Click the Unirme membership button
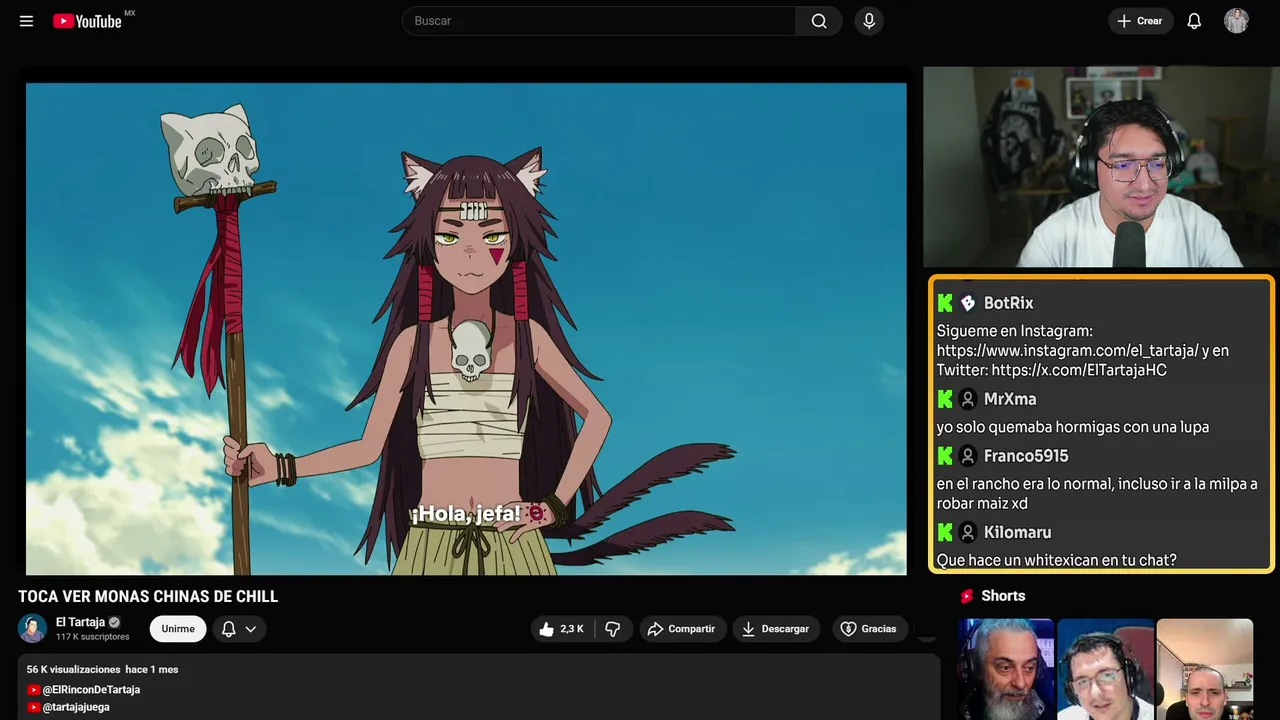Viewport: 1280px width, 720px height. tap(178, 629)
